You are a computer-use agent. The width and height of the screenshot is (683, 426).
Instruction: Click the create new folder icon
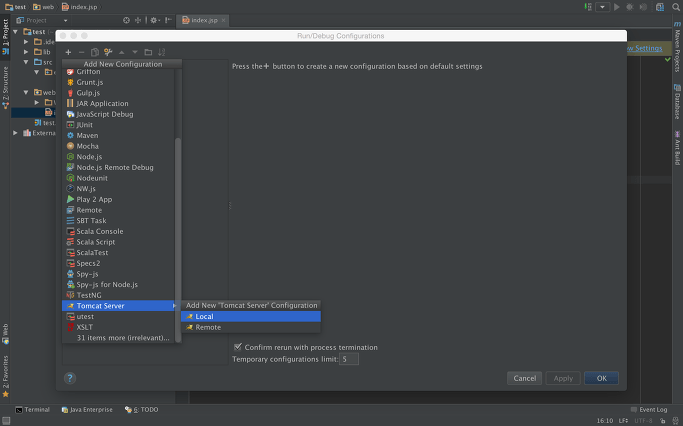[148, 52]
